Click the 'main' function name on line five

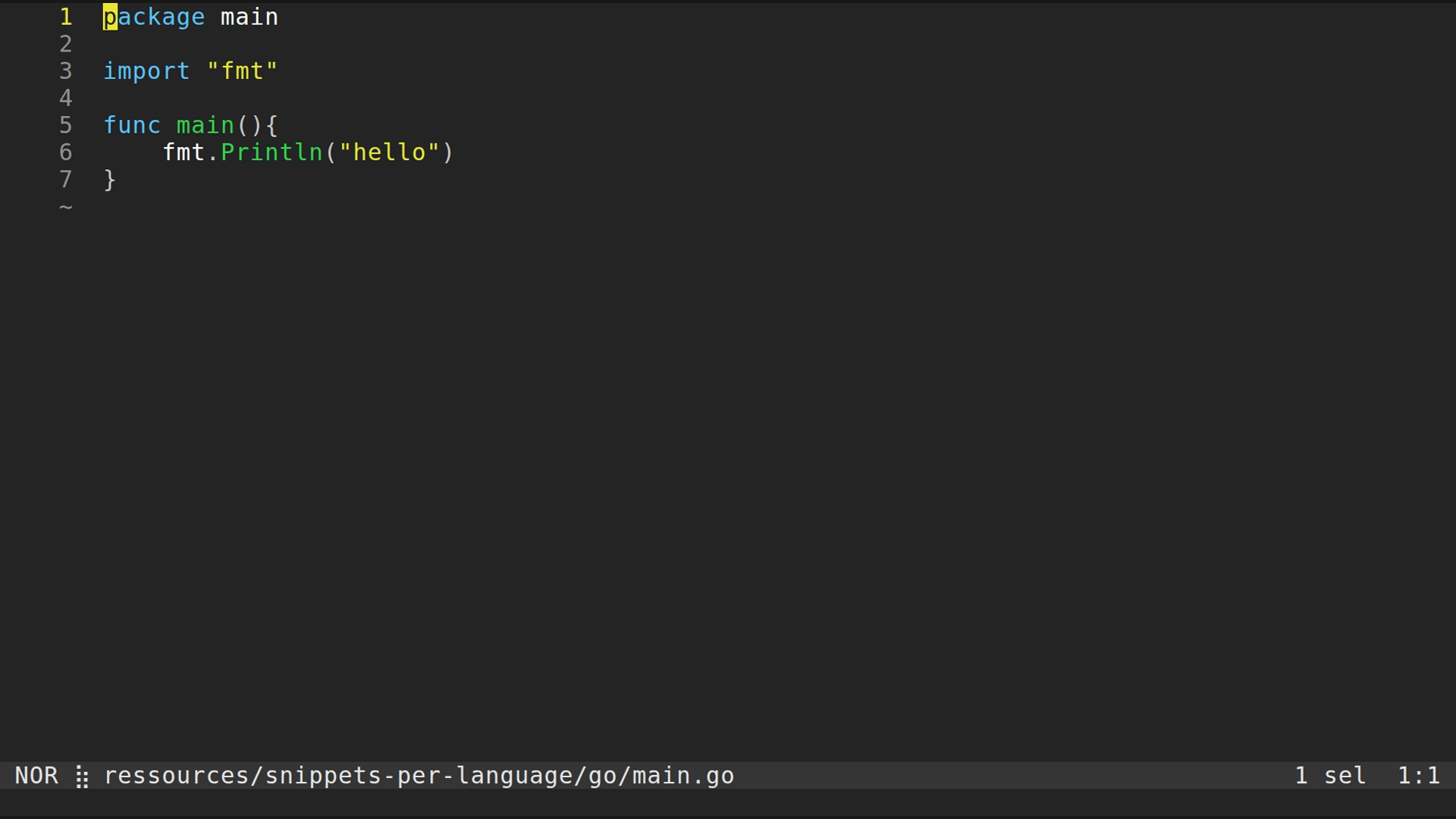pos(205,125)
